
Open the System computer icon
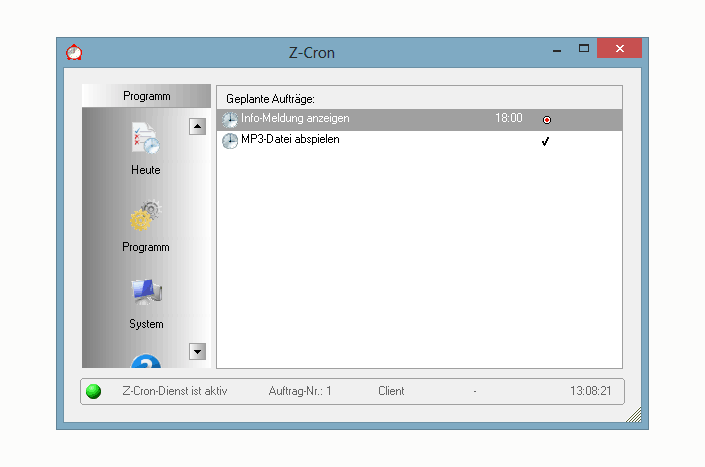point(147,292)
